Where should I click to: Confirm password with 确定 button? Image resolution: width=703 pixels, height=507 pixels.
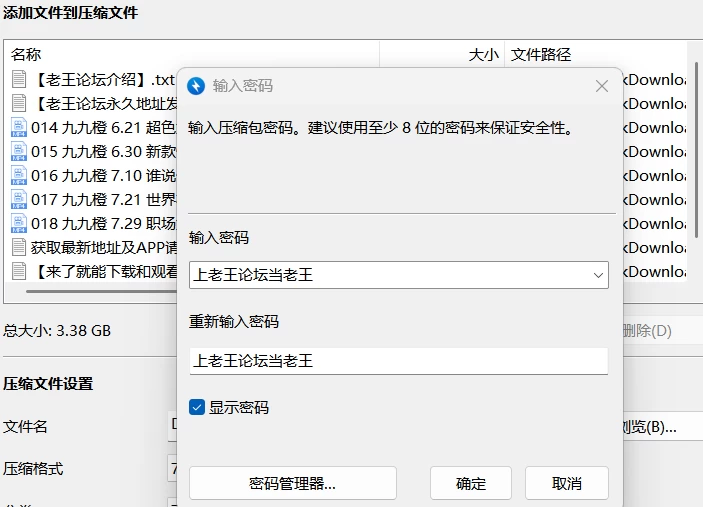(x=471, y=483)
